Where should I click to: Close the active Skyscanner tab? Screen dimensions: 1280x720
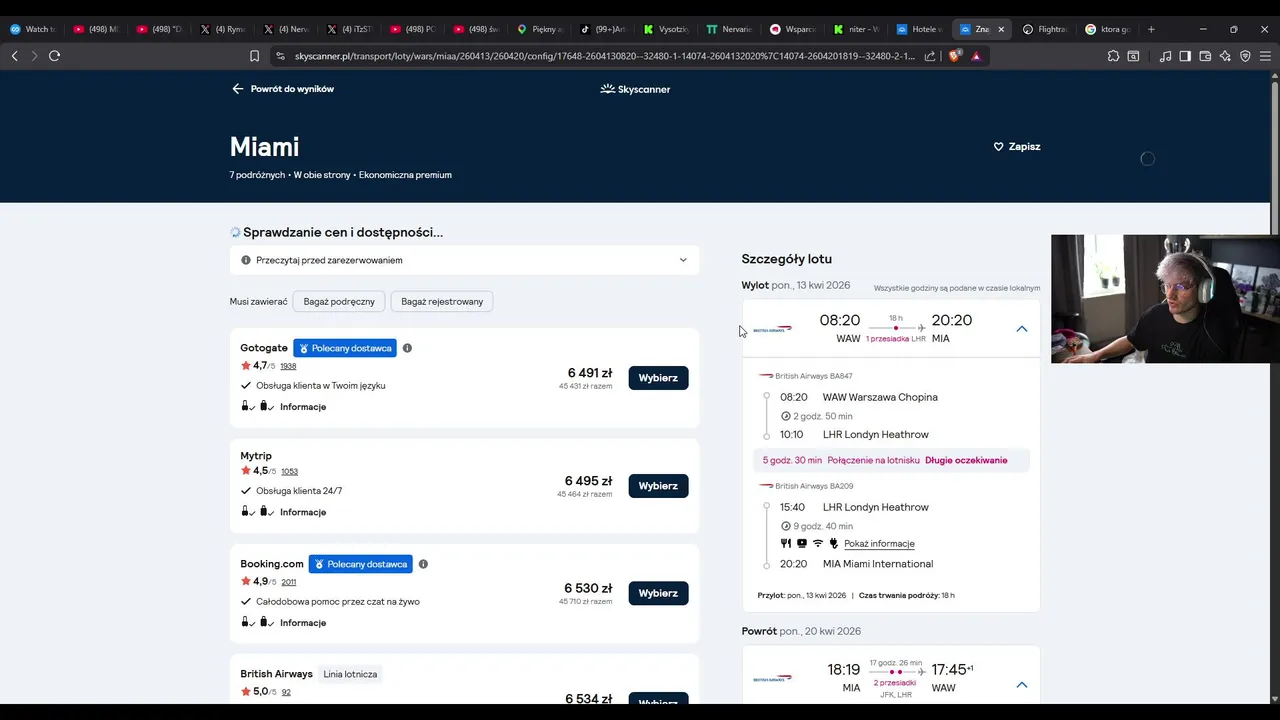(1001, 29)
